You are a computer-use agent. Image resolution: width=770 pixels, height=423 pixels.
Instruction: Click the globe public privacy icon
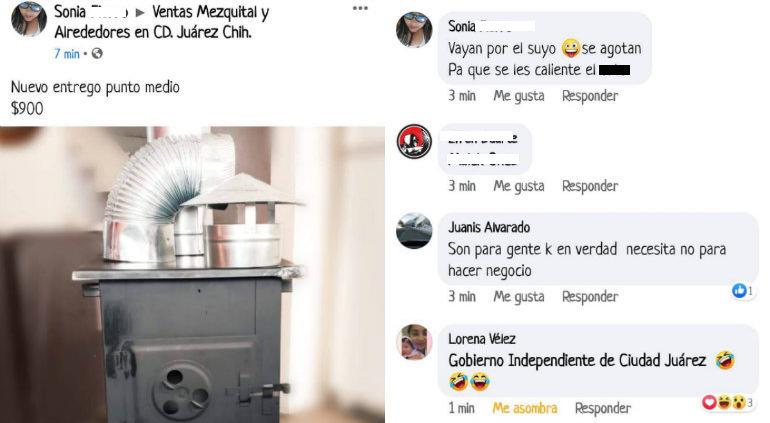(97, 54)
